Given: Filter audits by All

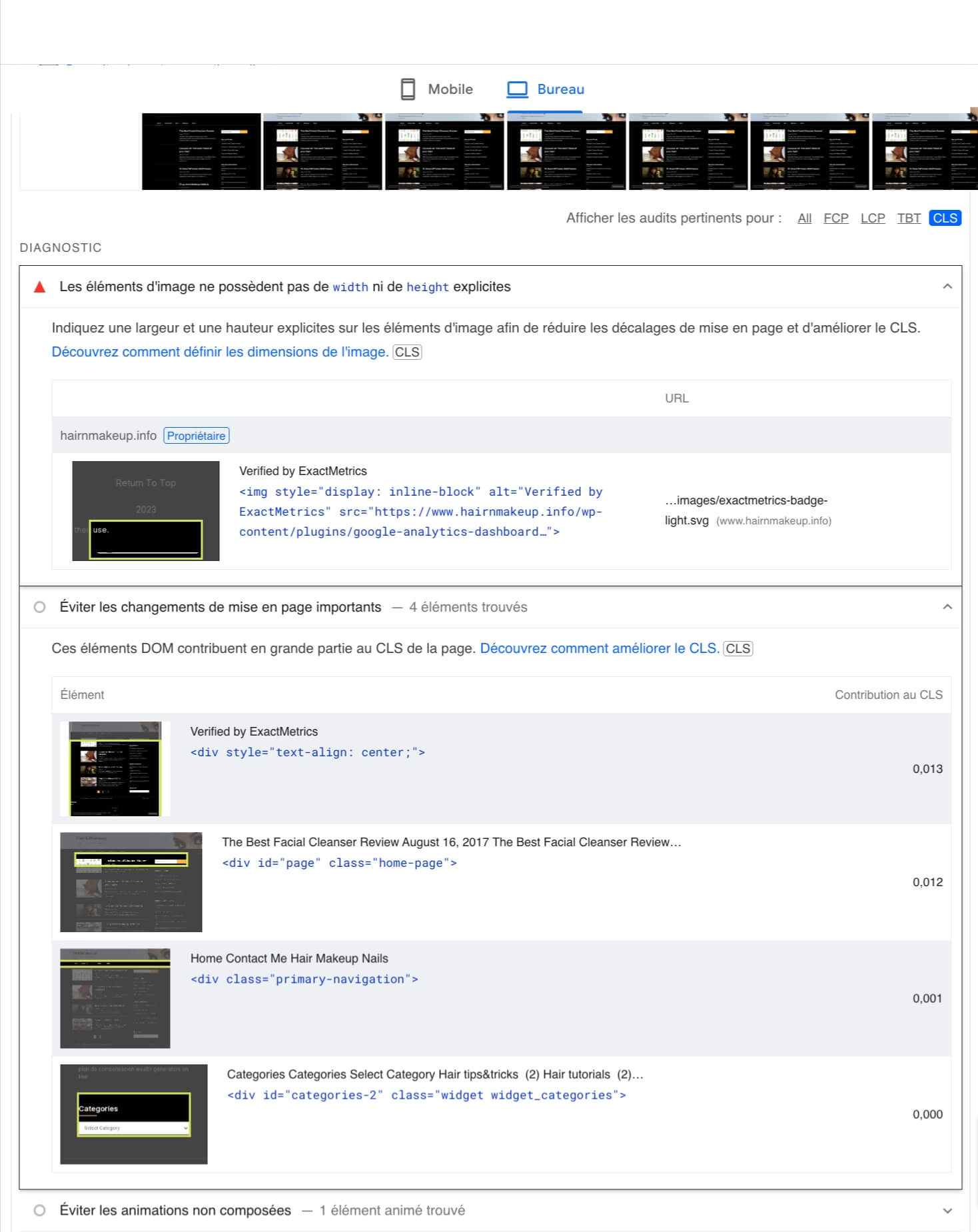Looking at the screenshot, I should click(804, 218).
